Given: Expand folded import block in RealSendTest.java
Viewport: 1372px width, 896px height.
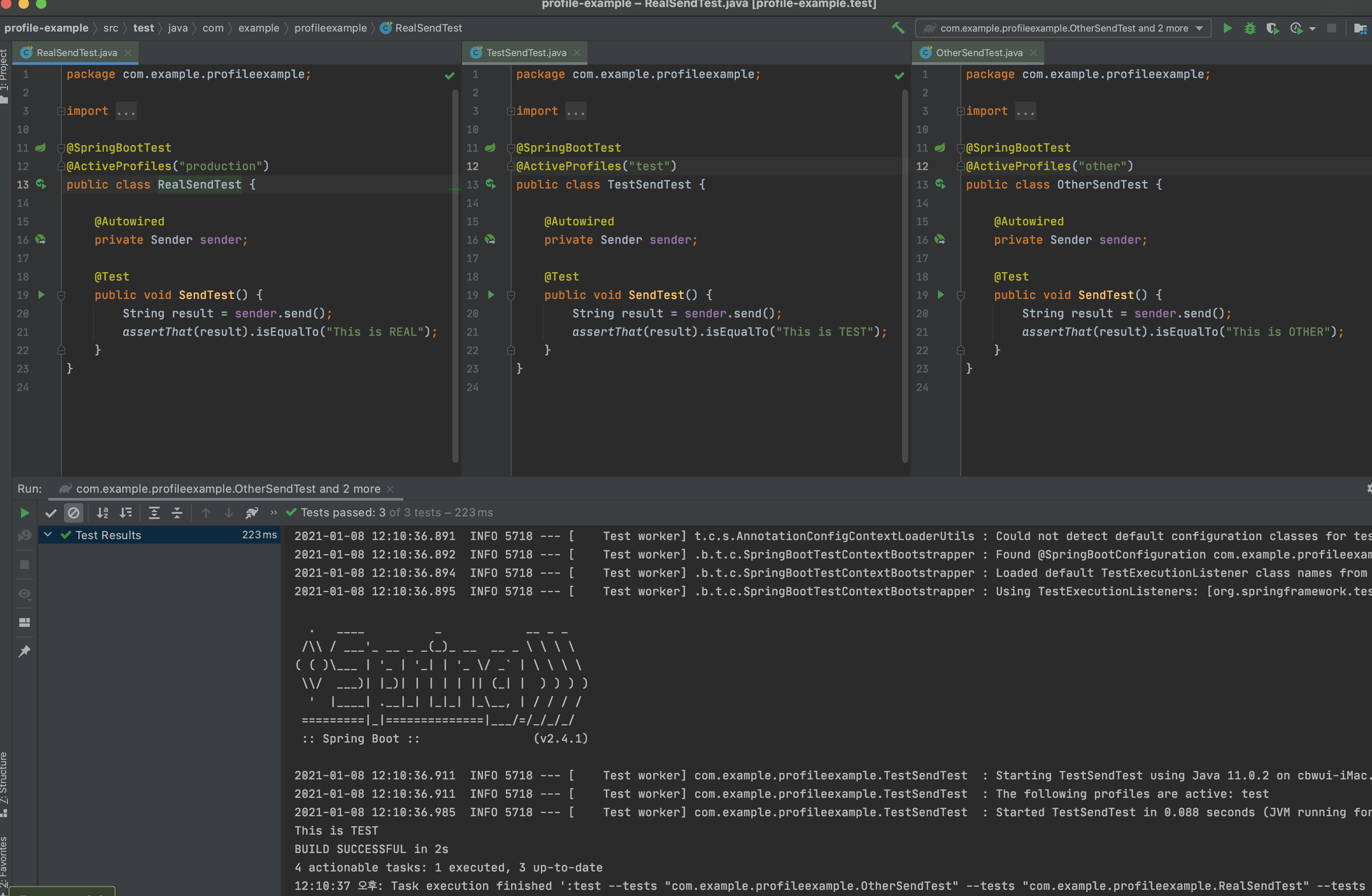Looking at the screenshot, I should coord(61,111).
